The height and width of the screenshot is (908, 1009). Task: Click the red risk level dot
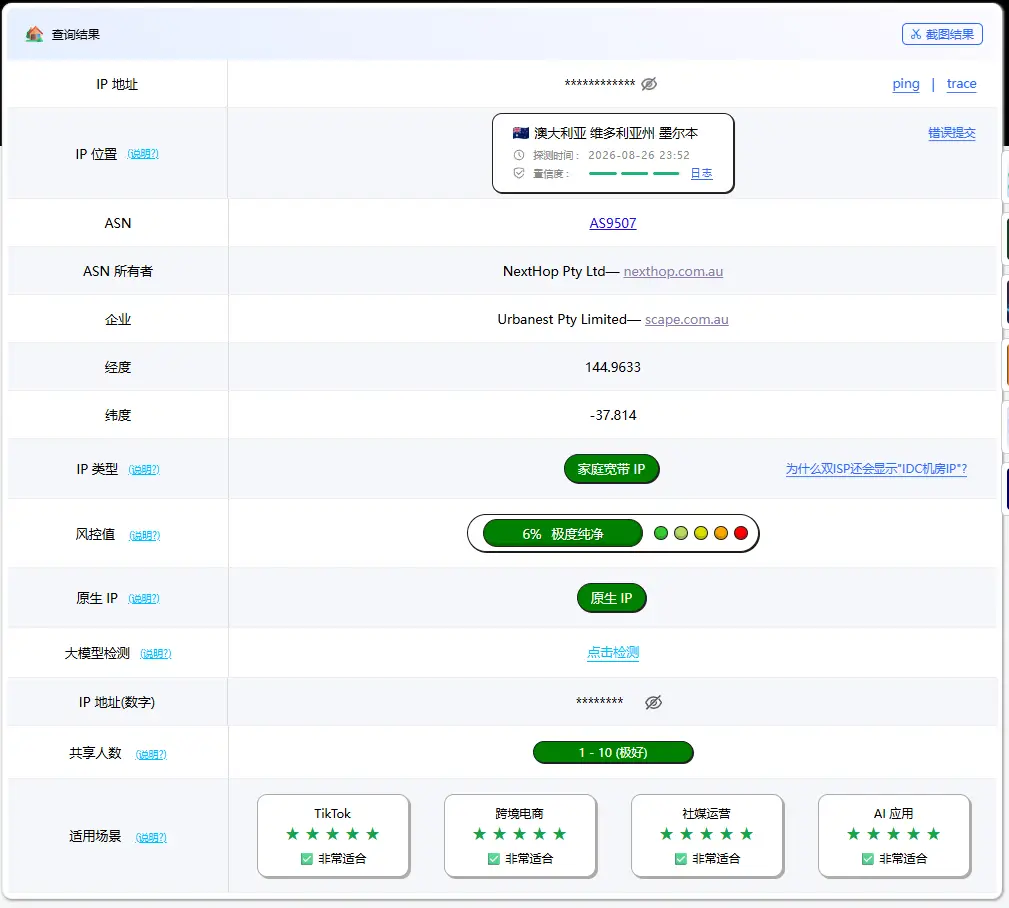click(741, 533)
